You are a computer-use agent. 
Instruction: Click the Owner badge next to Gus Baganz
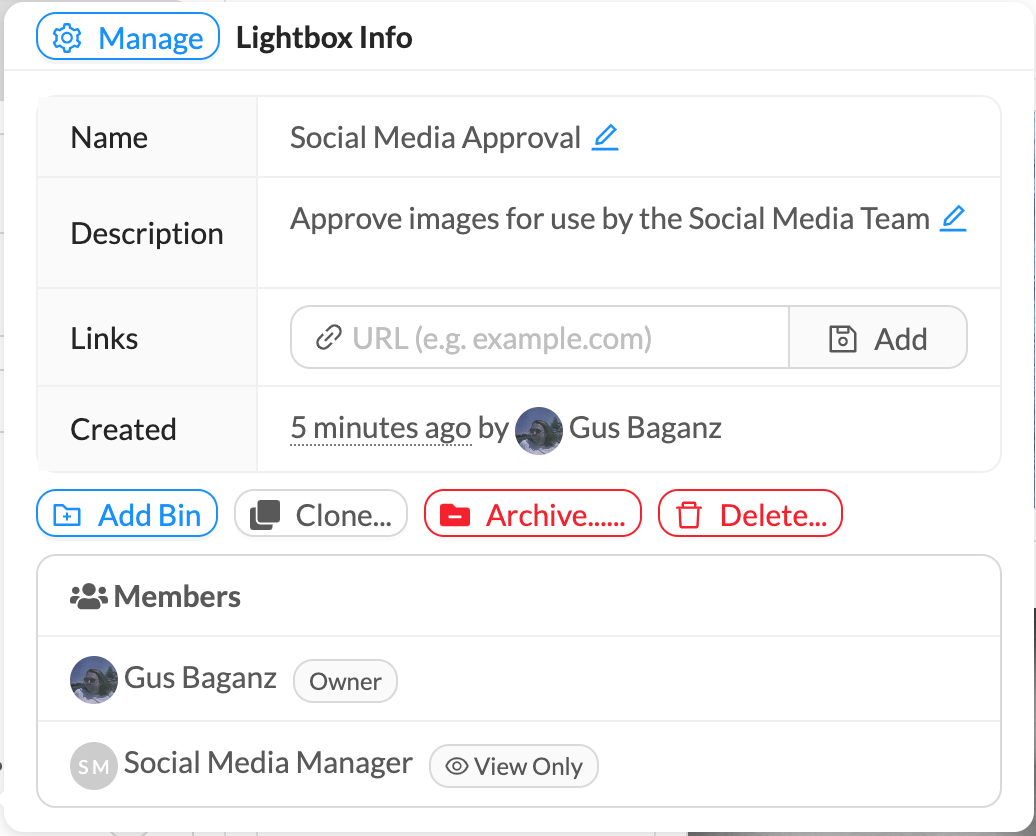pos(345,681)
